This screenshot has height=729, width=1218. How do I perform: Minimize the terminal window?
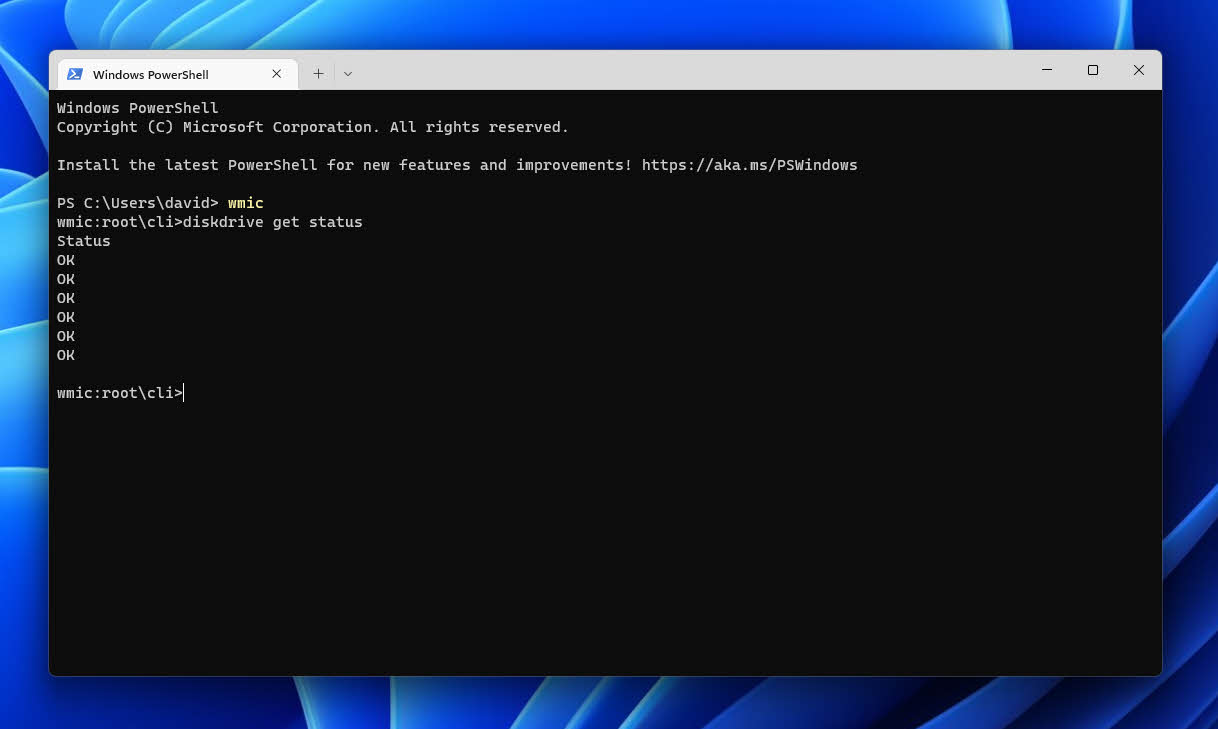point(1047,70)
